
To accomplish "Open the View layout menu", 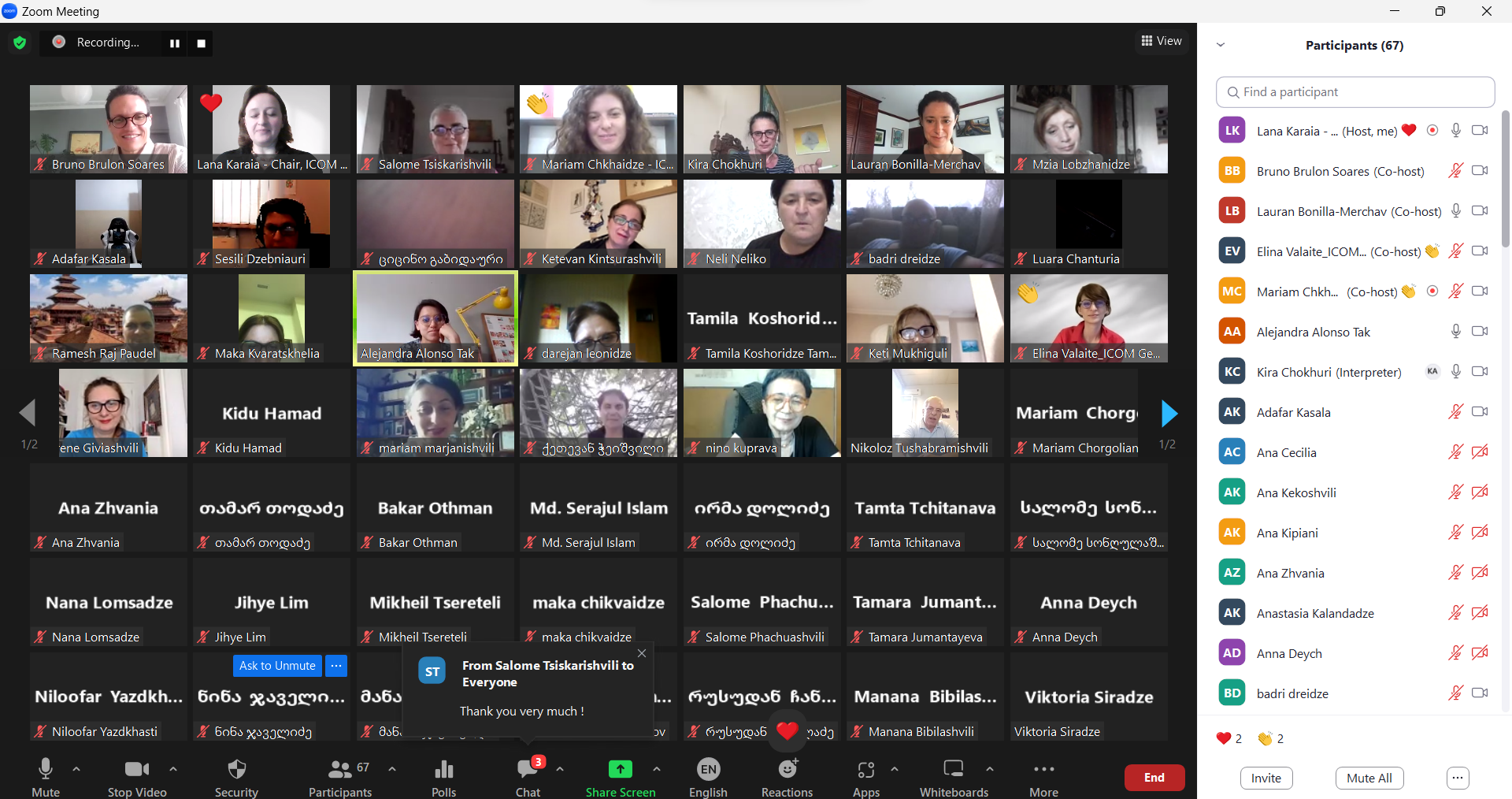I will [1162, 41].
